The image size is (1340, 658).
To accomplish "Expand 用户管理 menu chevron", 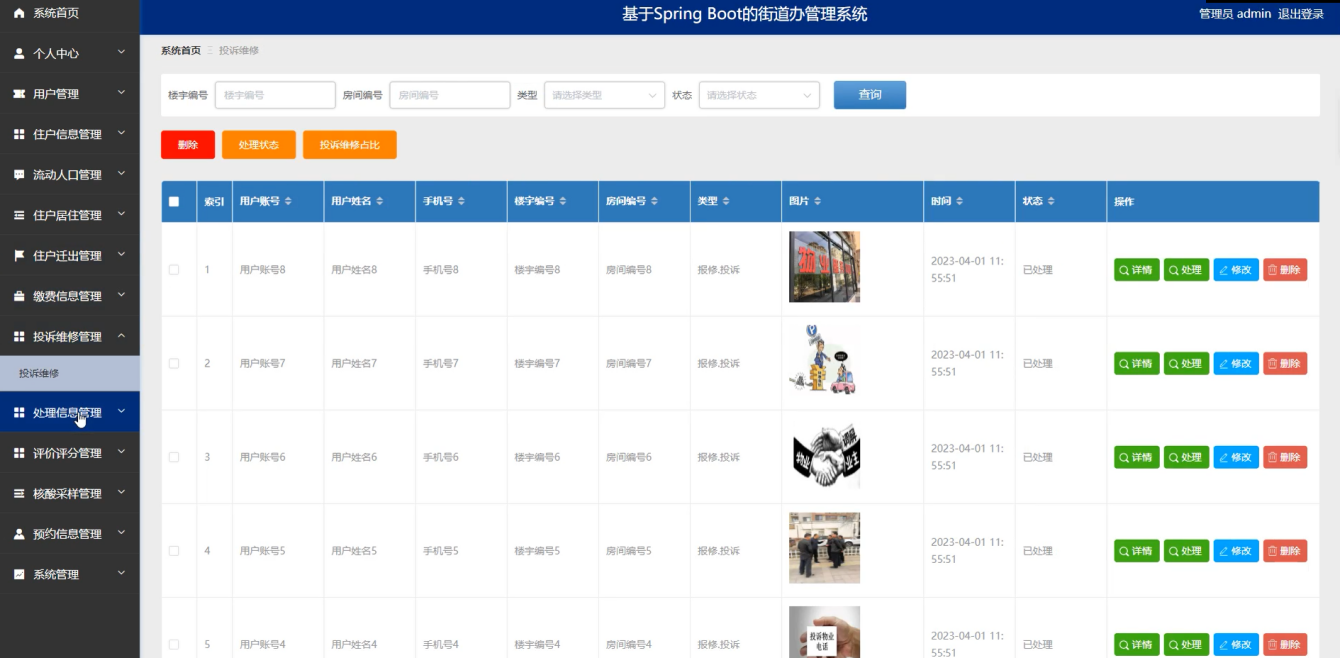I will 121,93.
